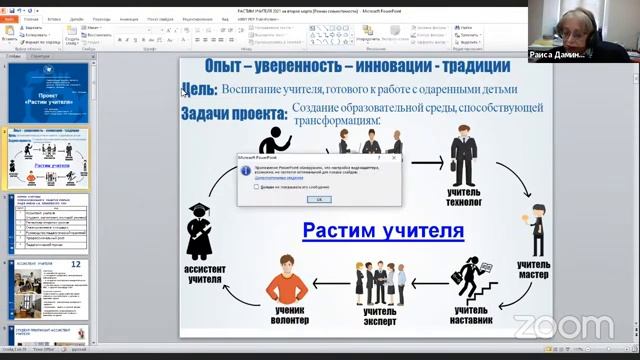Open the Направление текста text direction dropdown
Screen dimensions: 640x360
click(x=271, y=28)
